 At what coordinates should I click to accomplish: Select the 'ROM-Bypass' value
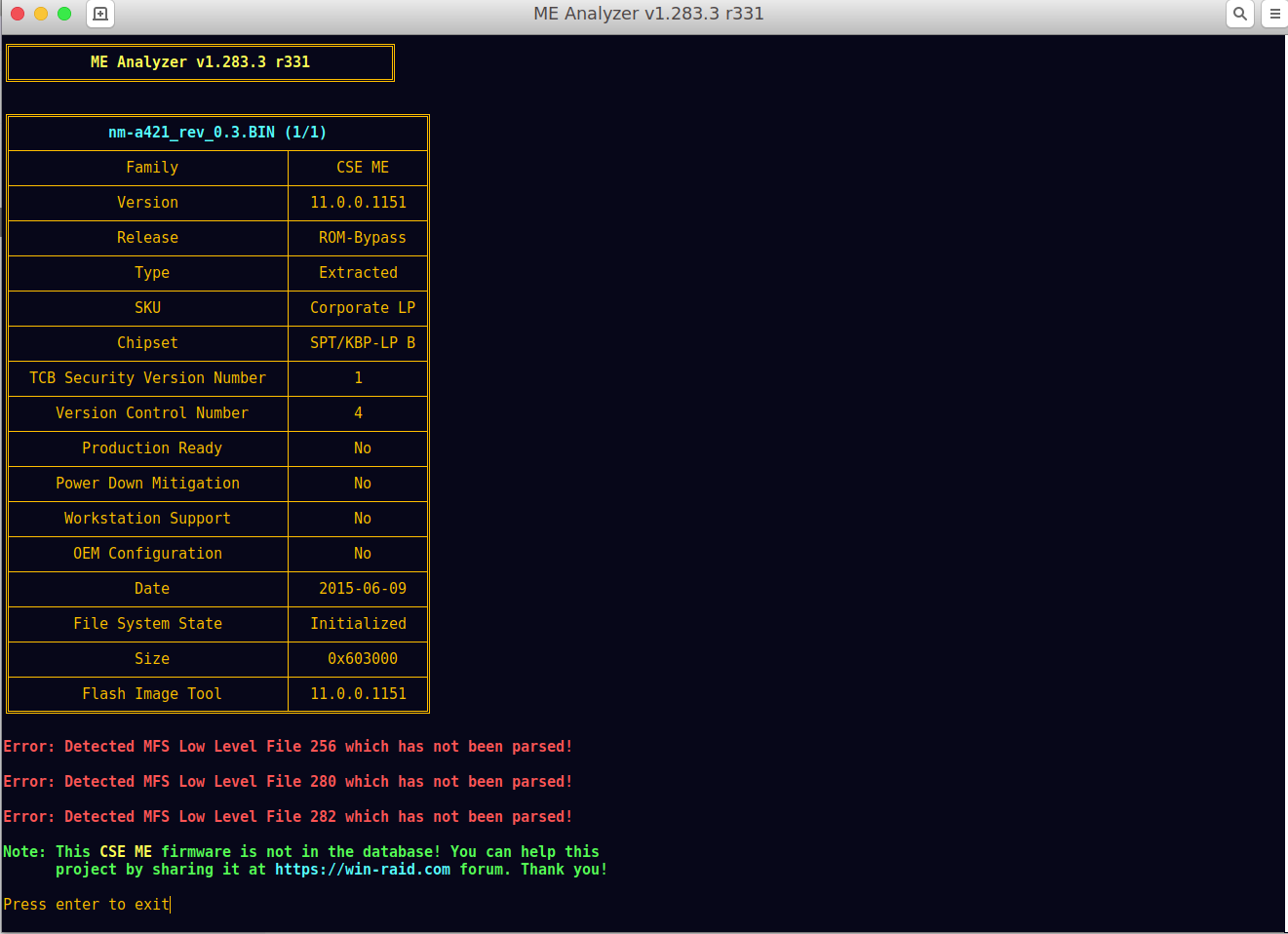(x=363, y=238)
